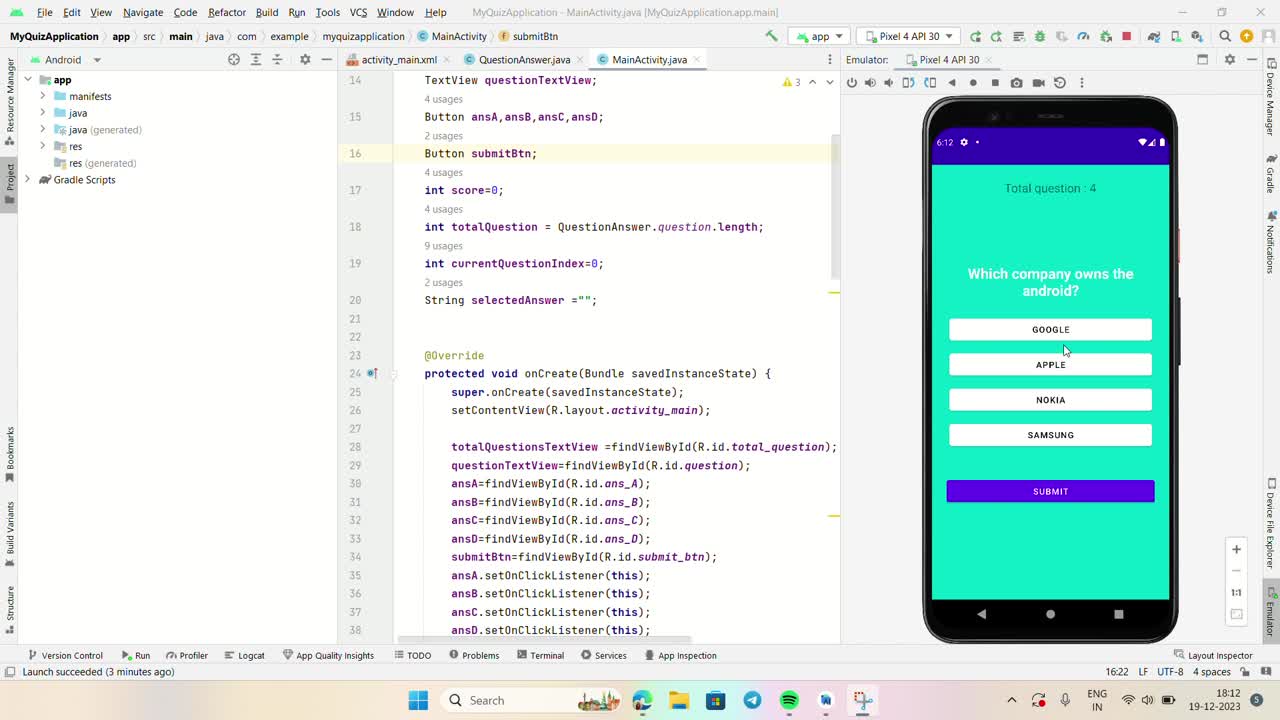Open SDK Manager icon in the main toolbar
The image size is (1280, 720).
pos(1197,36)
